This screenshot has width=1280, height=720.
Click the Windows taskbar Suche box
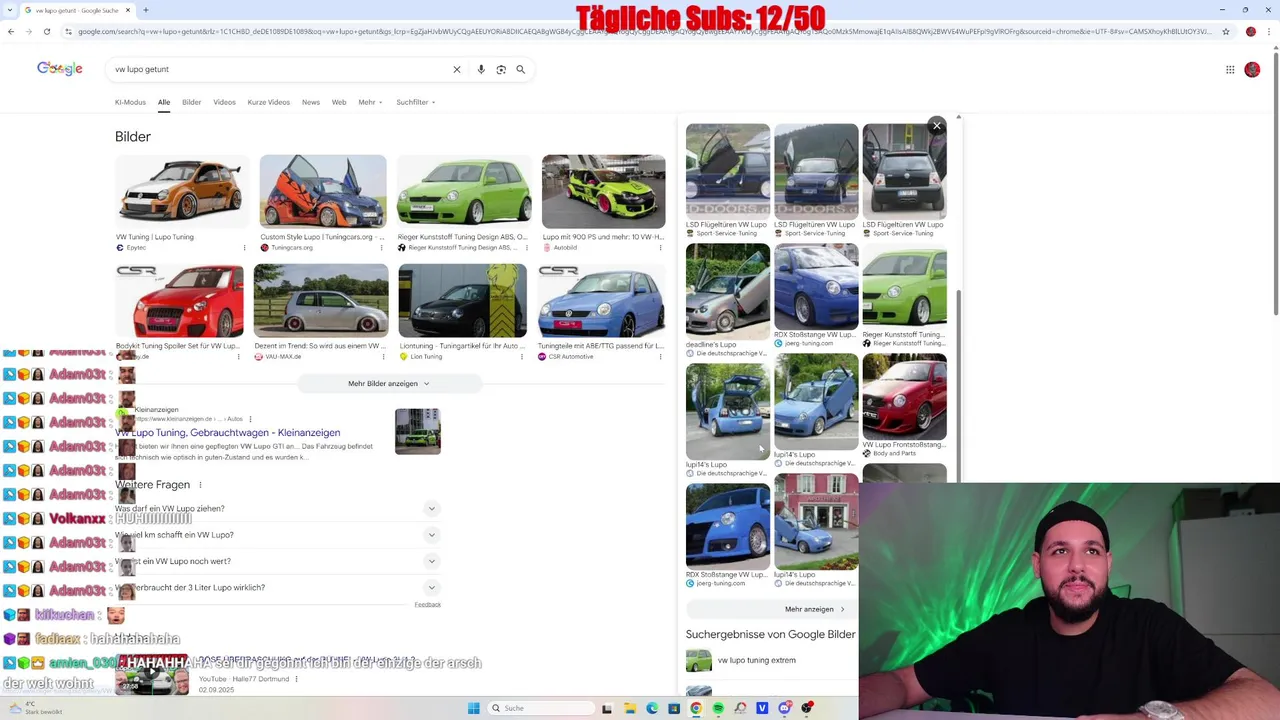pos(540,708)
